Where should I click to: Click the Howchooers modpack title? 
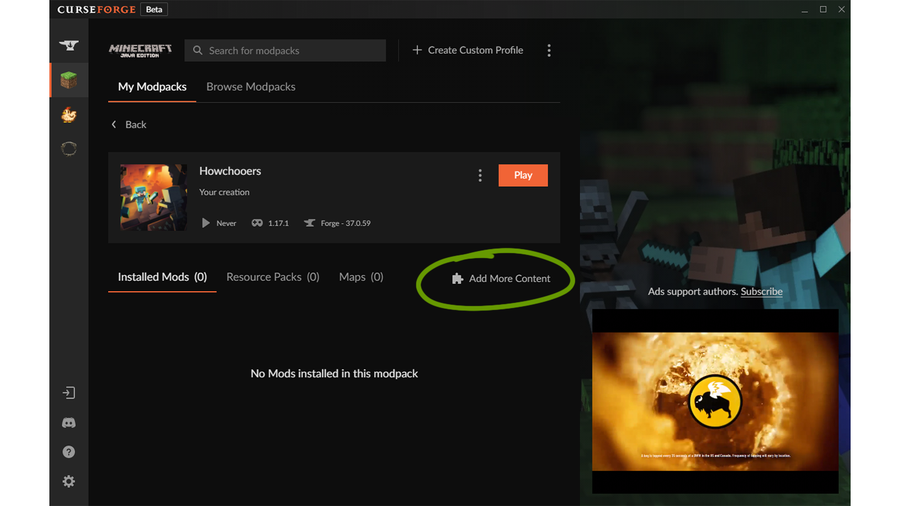click(230, 171)
